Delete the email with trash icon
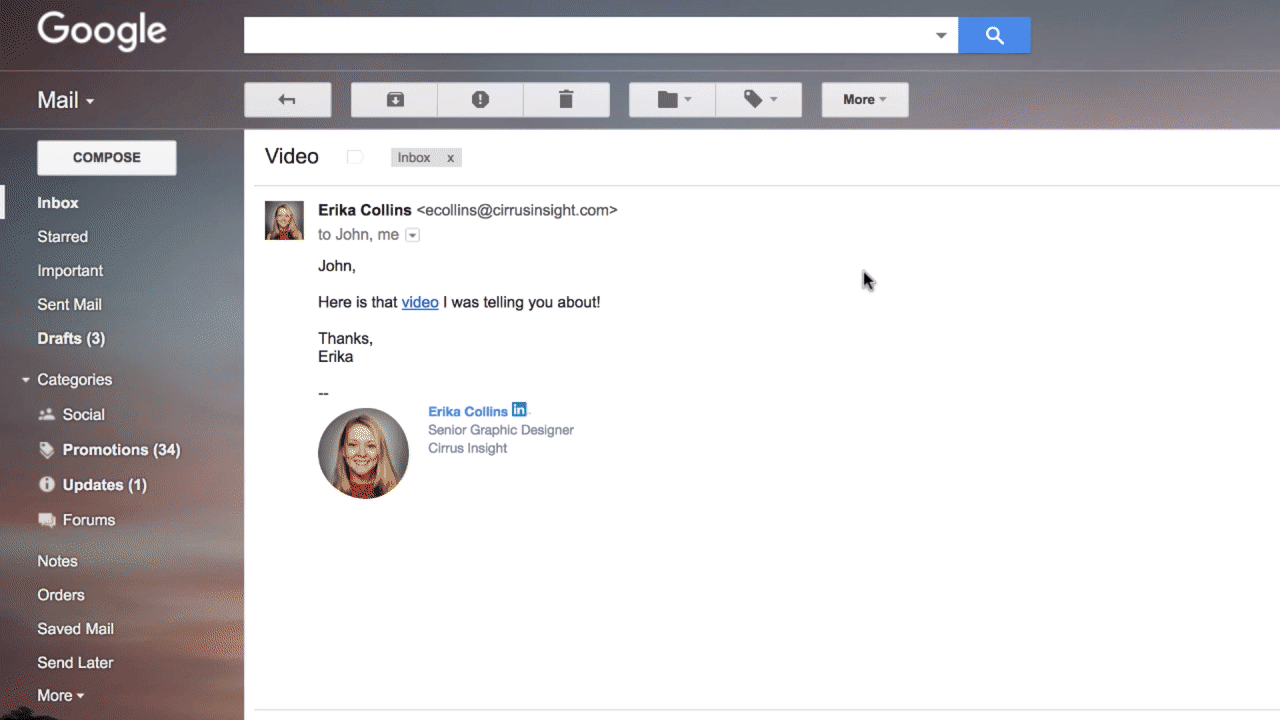Viewport: 1280px width, 720px height. click(566, 99)
